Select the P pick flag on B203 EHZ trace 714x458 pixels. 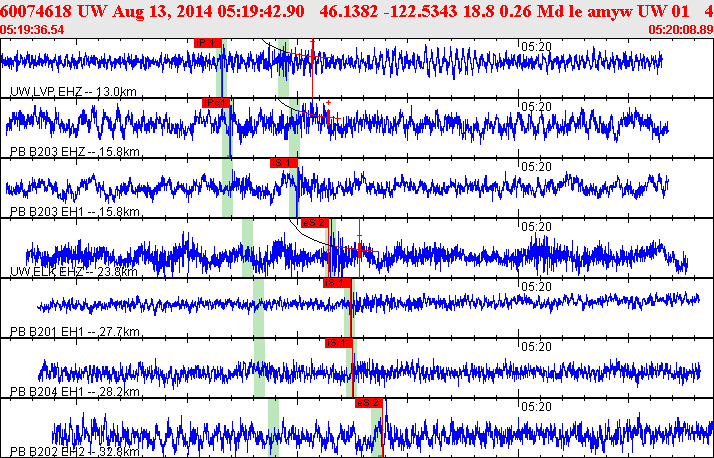click(x=216, y=102)
